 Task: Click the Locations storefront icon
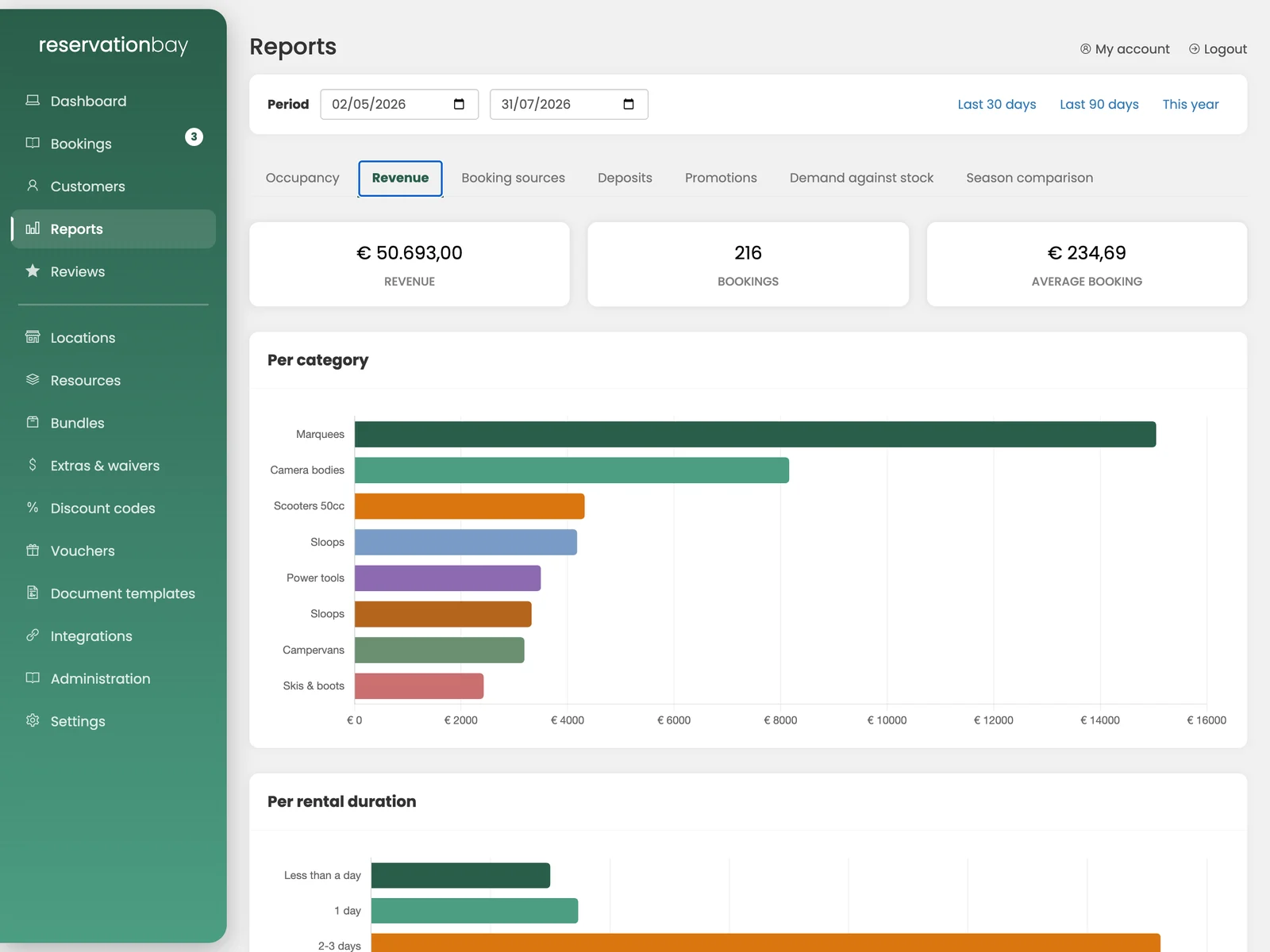point(33,337)
